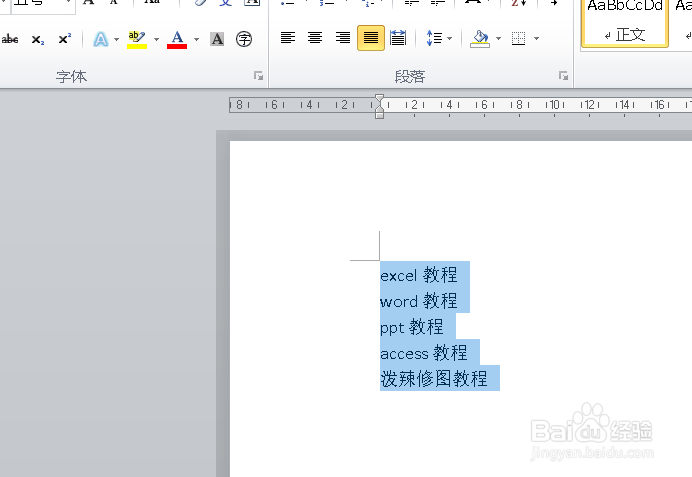
Task: Click the line 'excel 教程' in the document
Action: [418, 275]
